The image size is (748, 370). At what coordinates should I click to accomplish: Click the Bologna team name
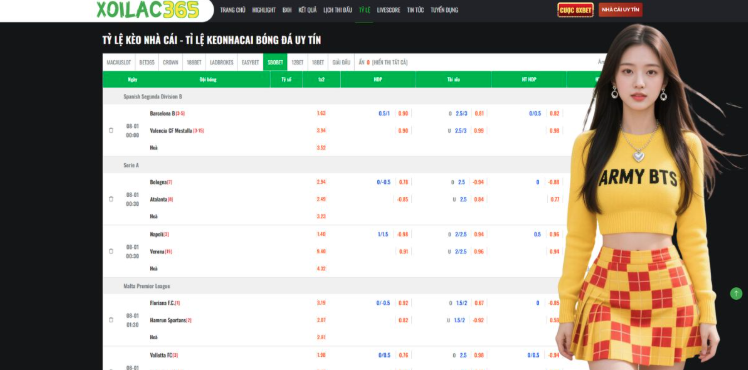pos(158,182)
